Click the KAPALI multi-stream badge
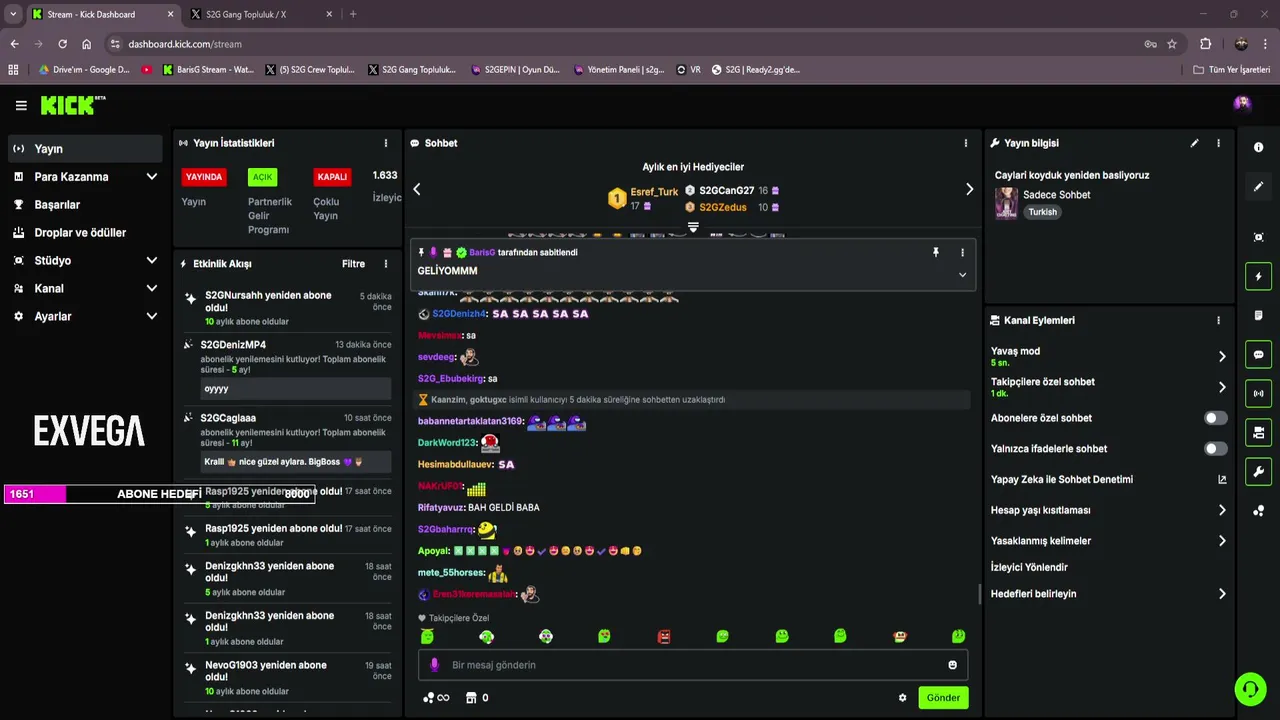Image resolution: width=1280 pixels, height=720 pixels. tap(332, 177)
